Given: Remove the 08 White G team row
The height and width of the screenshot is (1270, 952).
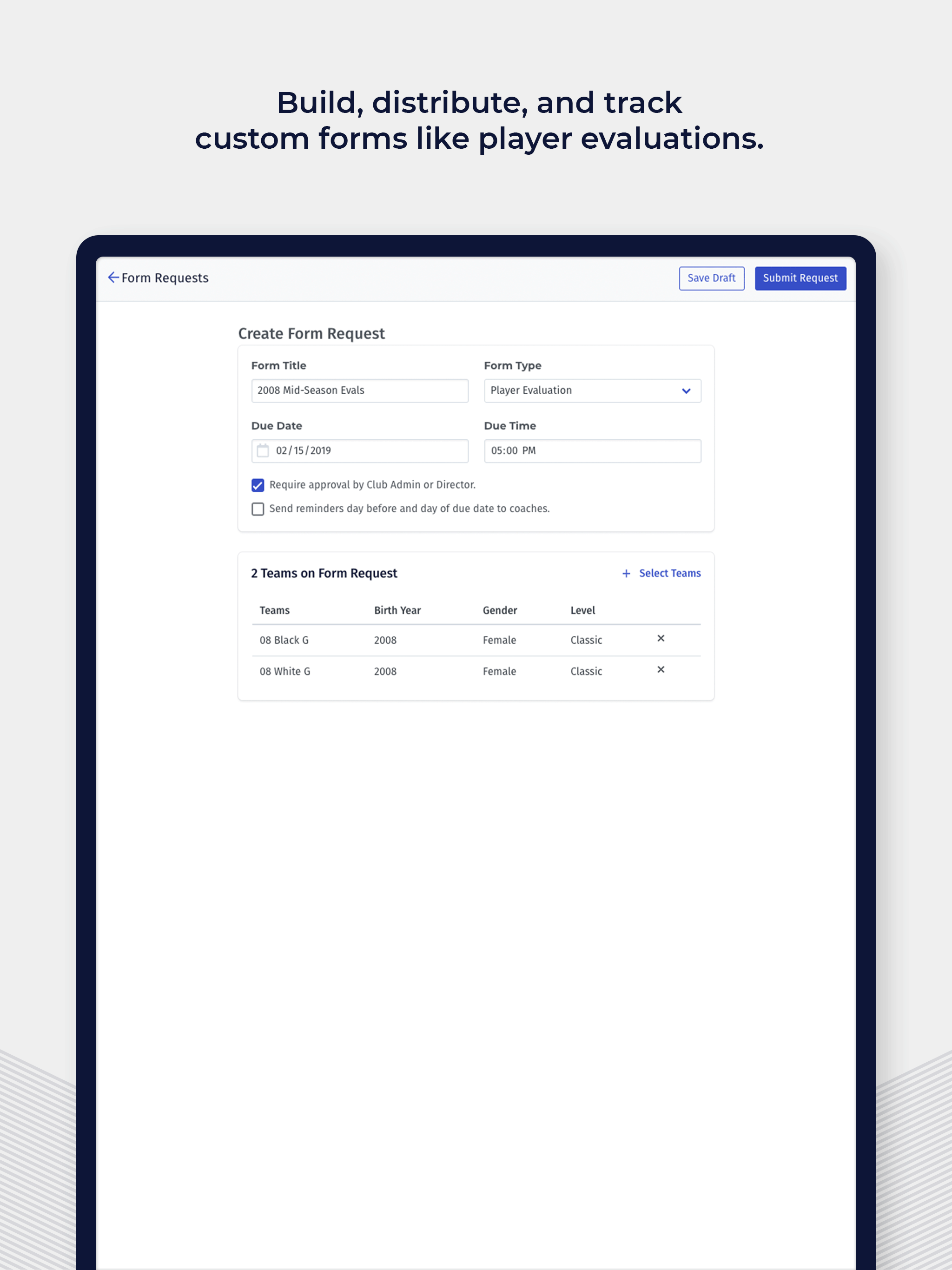Looking at the screenshot, I should 661,669.
